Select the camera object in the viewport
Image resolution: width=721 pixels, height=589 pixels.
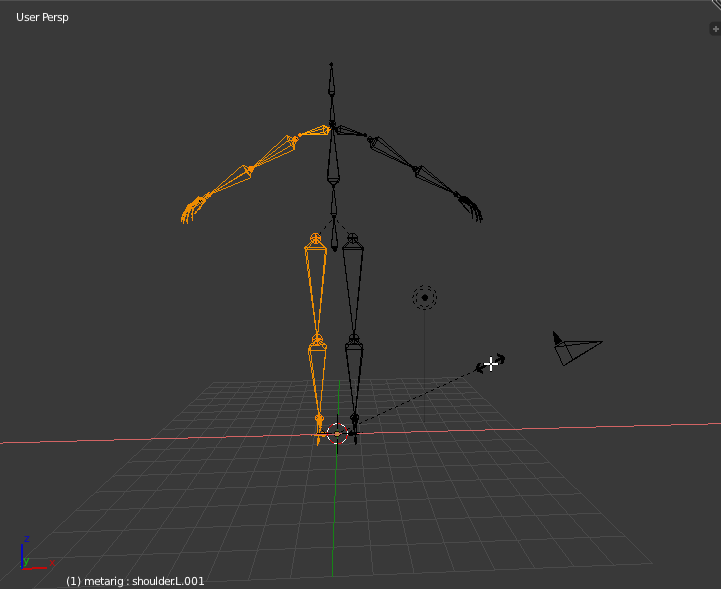577,348
